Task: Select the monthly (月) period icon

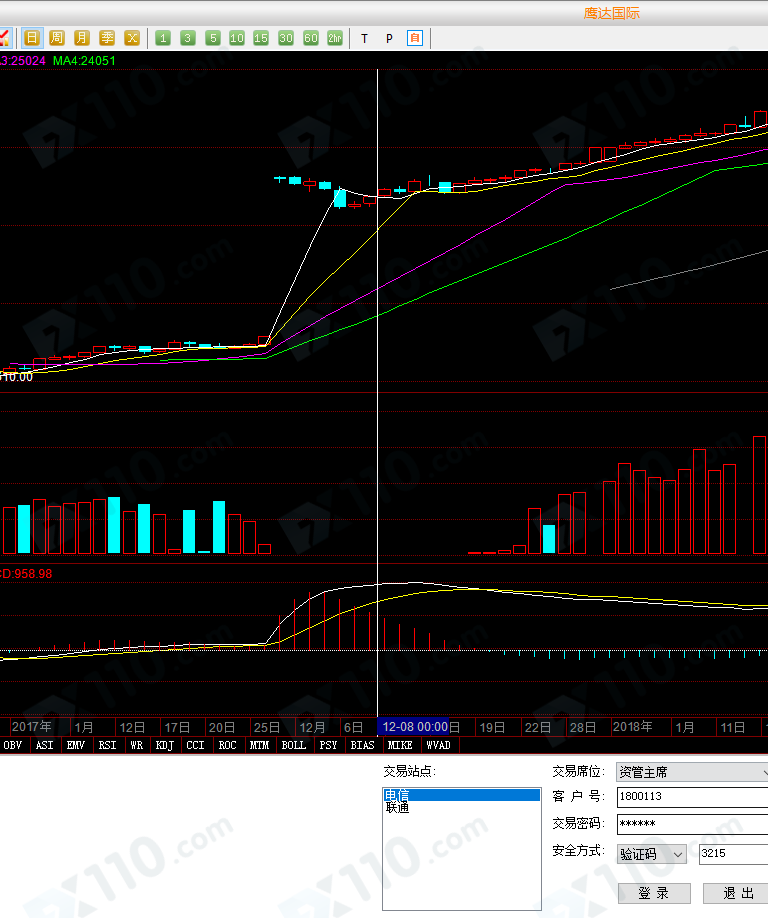Action: [82, 38]
